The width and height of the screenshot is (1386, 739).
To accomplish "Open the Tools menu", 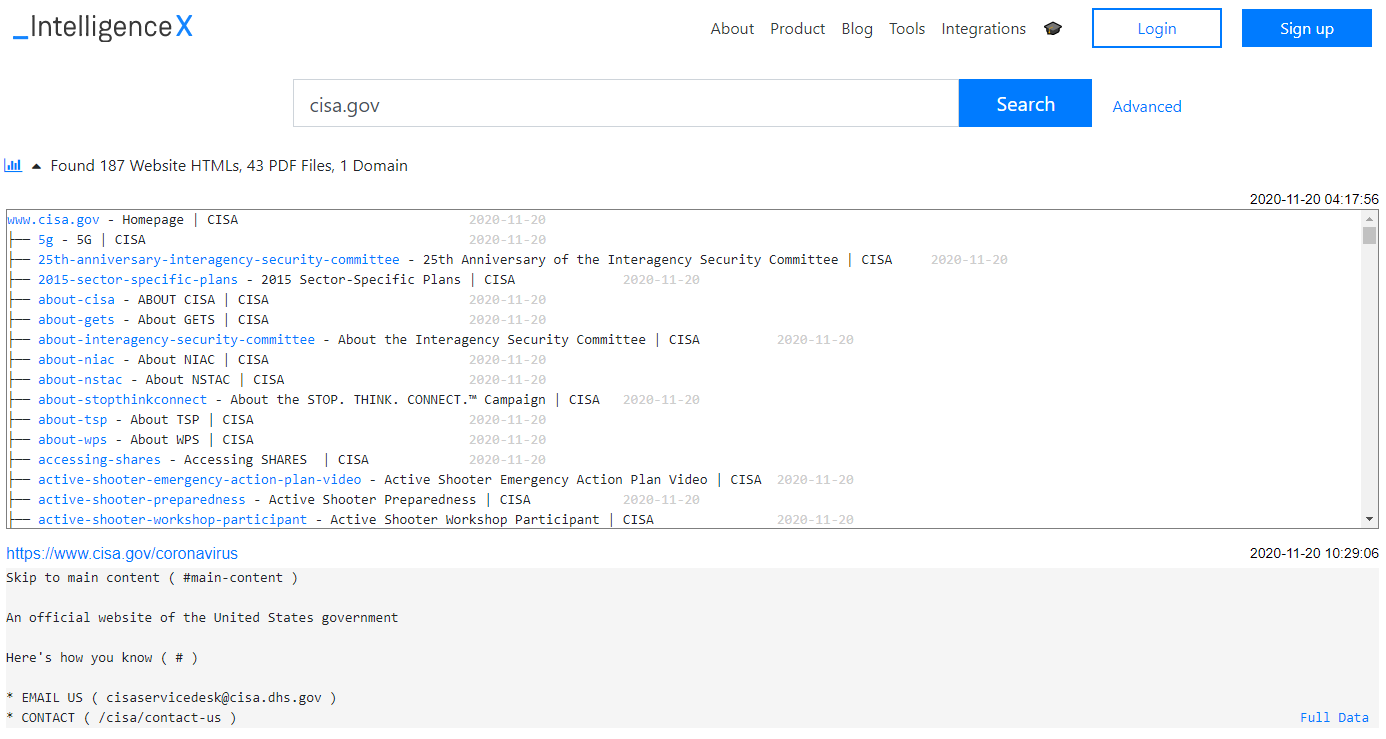I will pos(907,29).
